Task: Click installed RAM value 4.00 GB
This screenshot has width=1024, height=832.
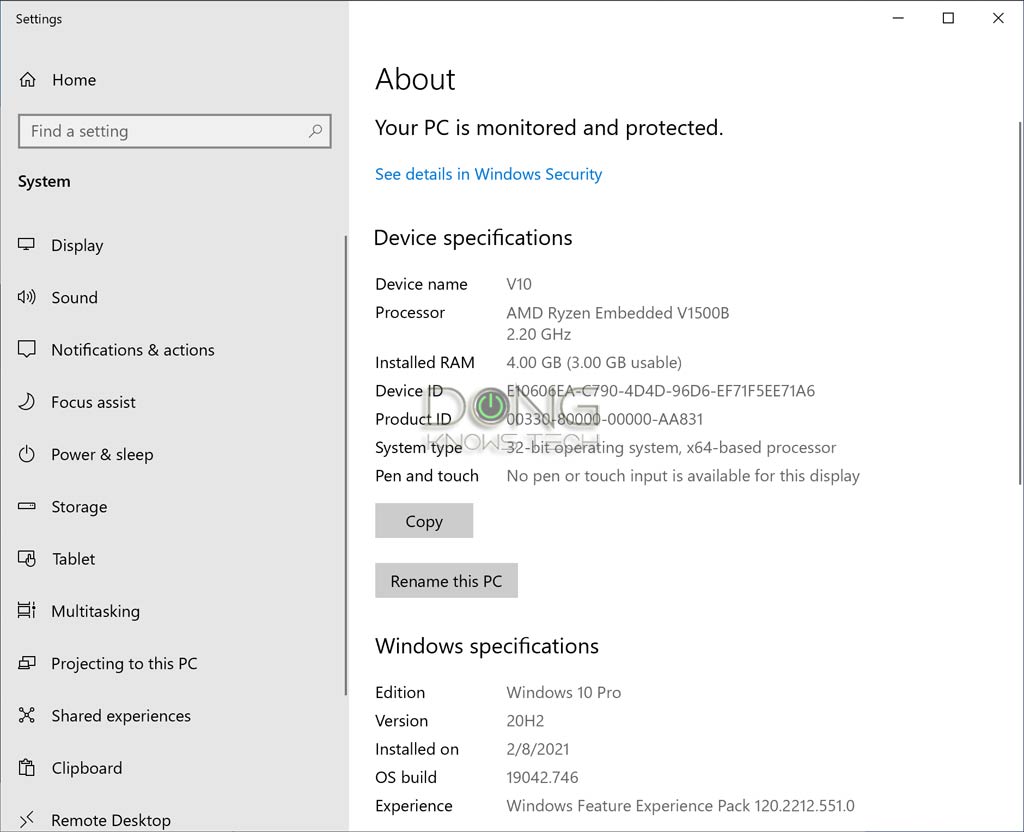Action: (x=594, y=362)
